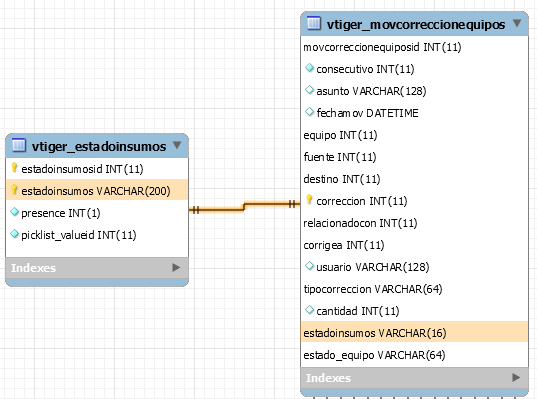Select the tipocorreccion VARCHAR(64) column
Viewport: 537px width, 399px height.
[x=414, y=289]
